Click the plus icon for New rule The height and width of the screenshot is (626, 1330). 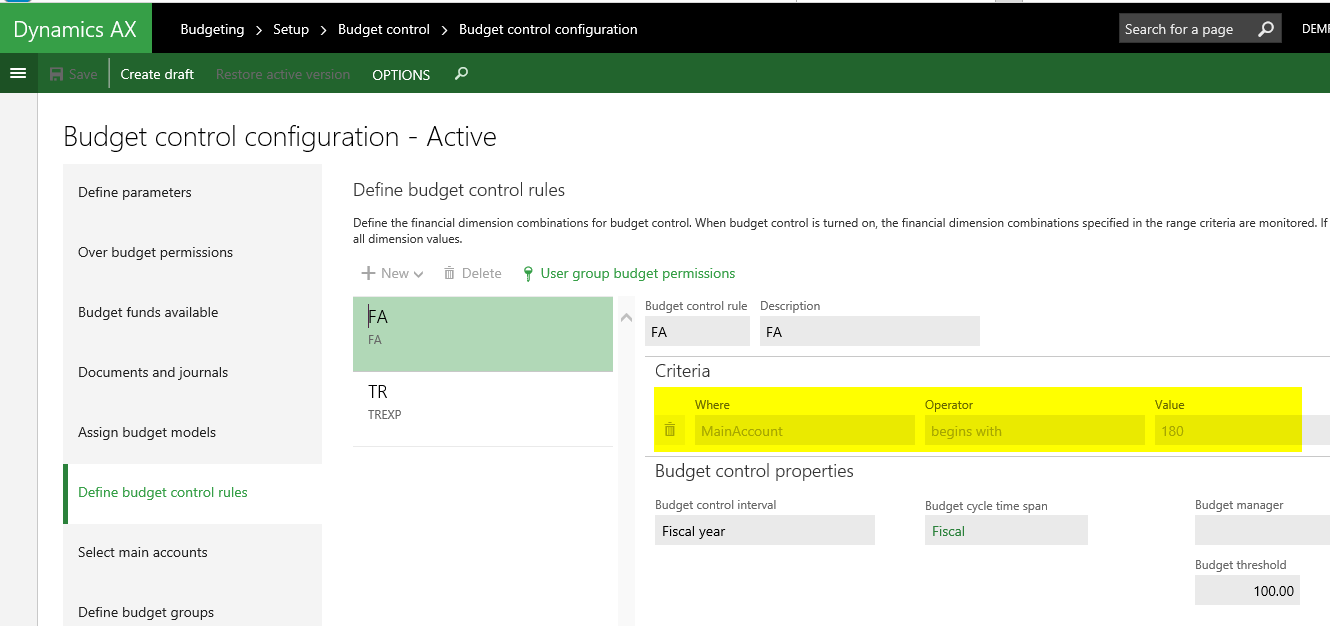(x=368, y=273)
